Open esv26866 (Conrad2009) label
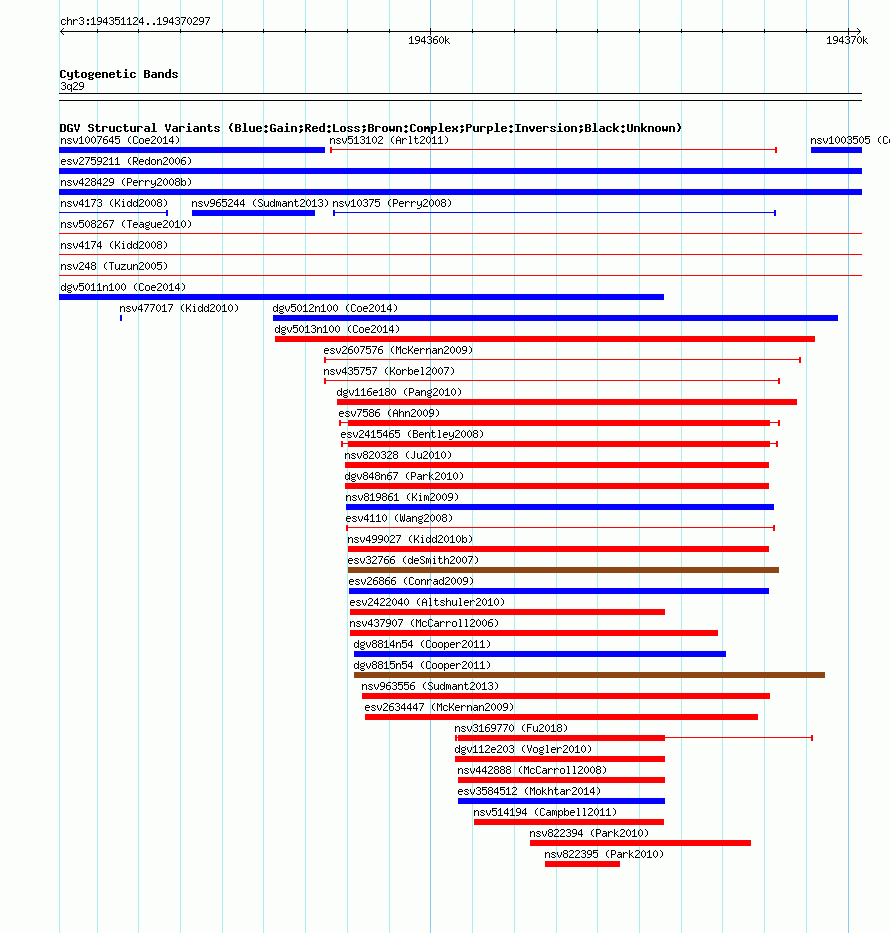The image size is (890, 933). coord(411,581)
